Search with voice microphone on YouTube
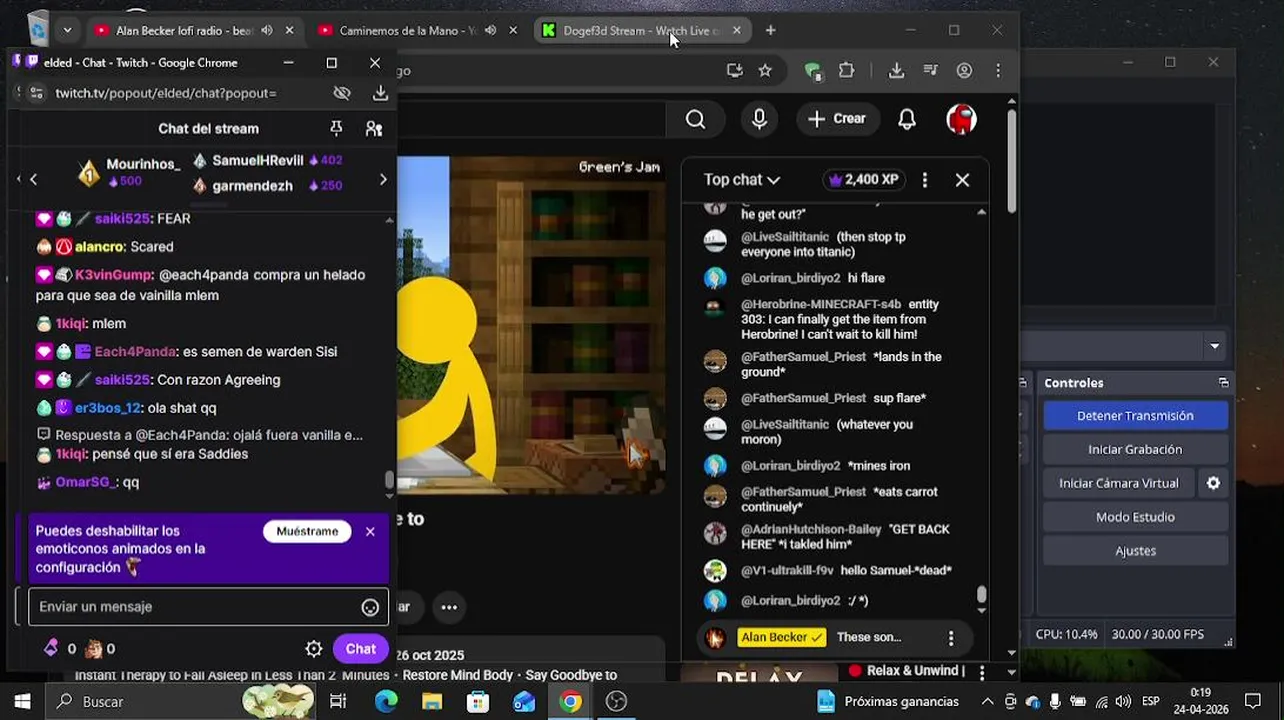The width and height of the screenshot is (1284, 720). [760, 119]
